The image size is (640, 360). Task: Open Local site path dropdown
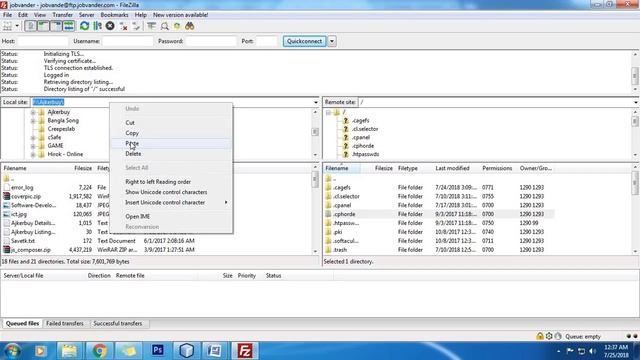pos(316,102)
